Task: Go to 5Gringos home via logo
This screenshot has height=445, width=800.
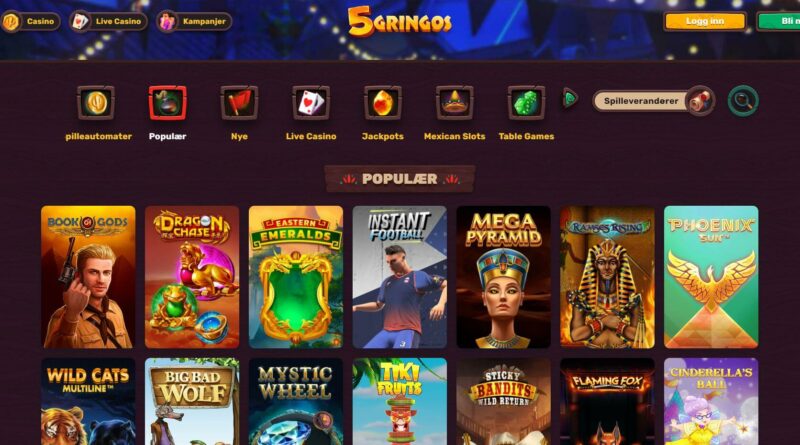Action: click(x=399, y=22)
